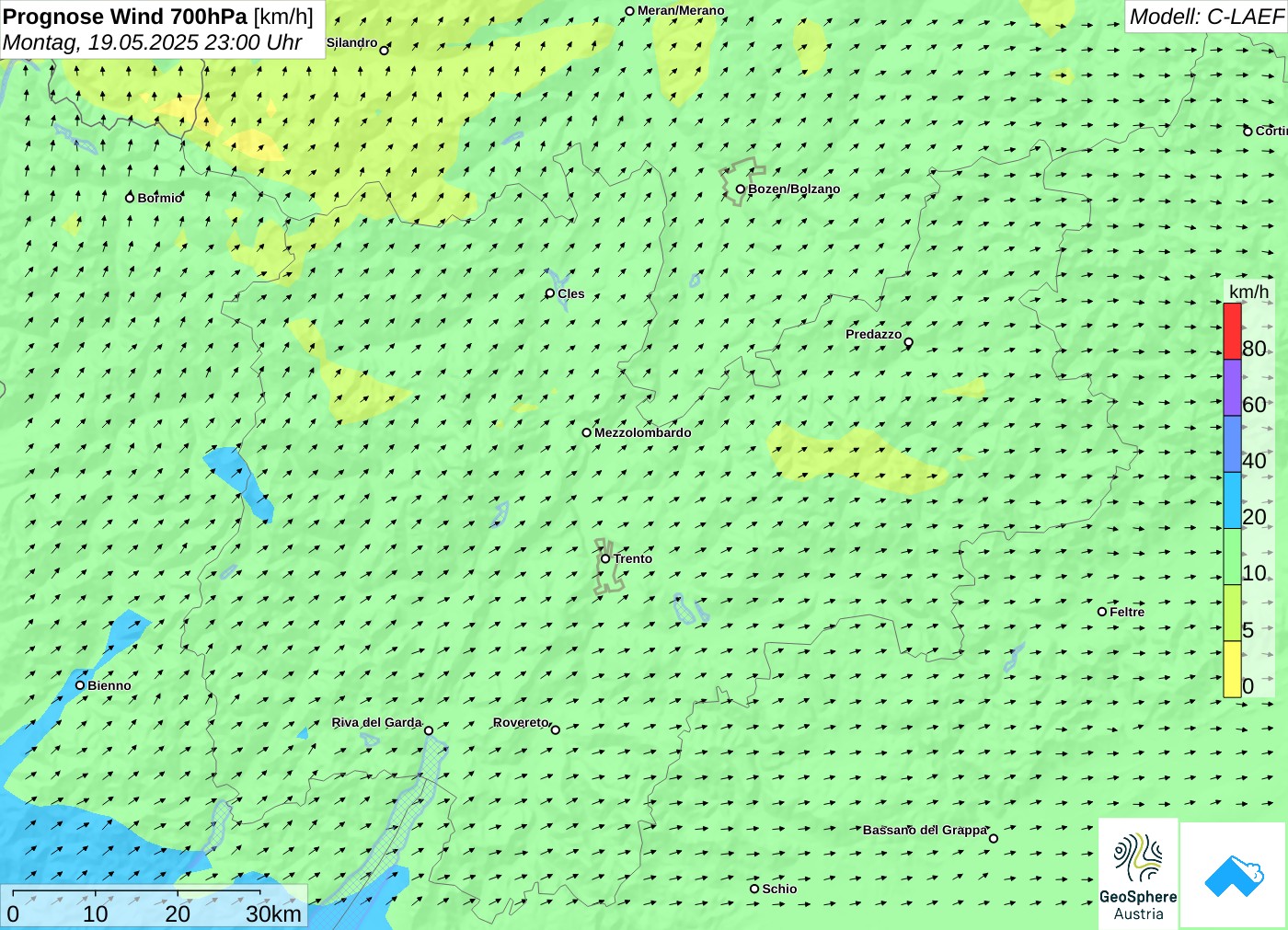The height and width of the screenshot is (930, 1288).
Task: Click the 10 tick on scale bar
Action: click(x=96, y=913)
